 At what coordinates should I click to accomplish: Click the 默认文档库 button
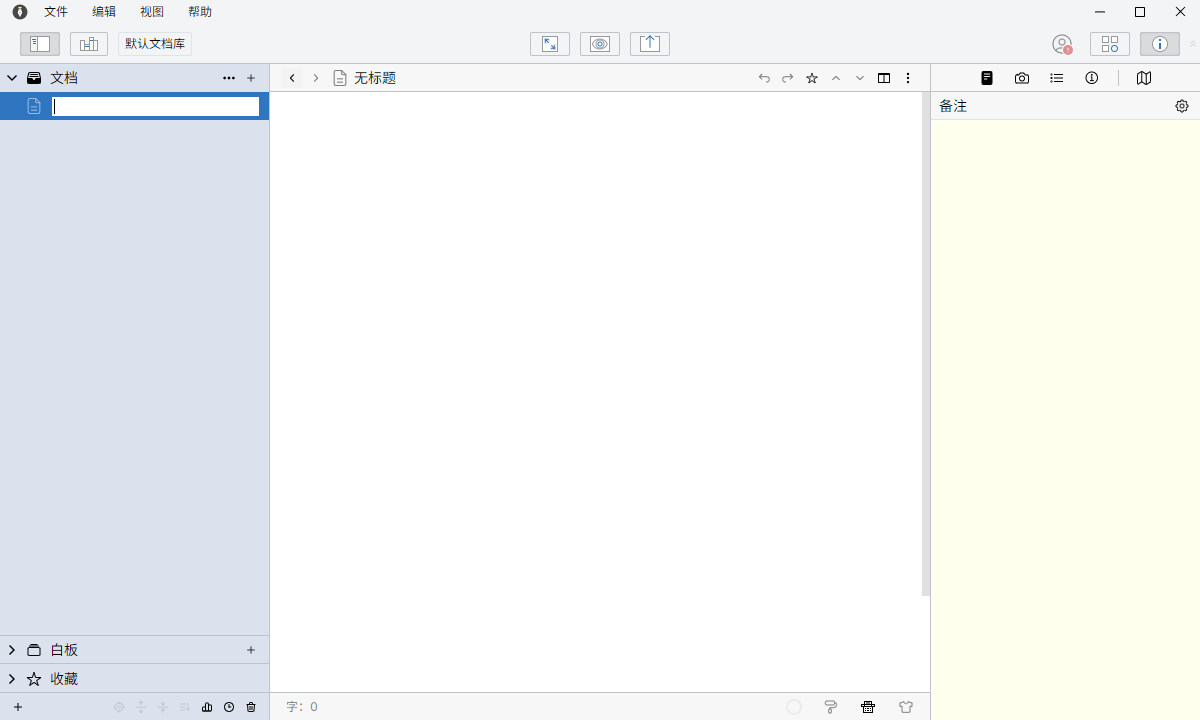point(155,44)
